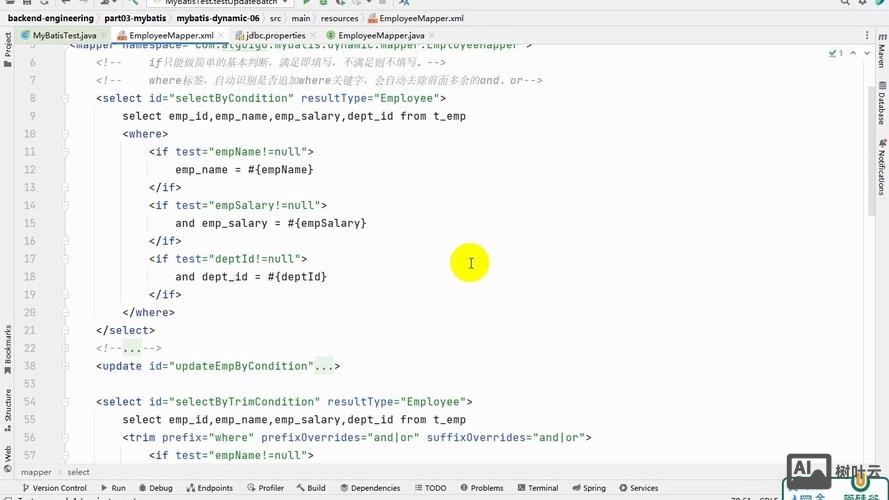The width and height of the screenshot is (889, 500).
Task: Open the Spring tool window
Action: (x=589, y=488)
